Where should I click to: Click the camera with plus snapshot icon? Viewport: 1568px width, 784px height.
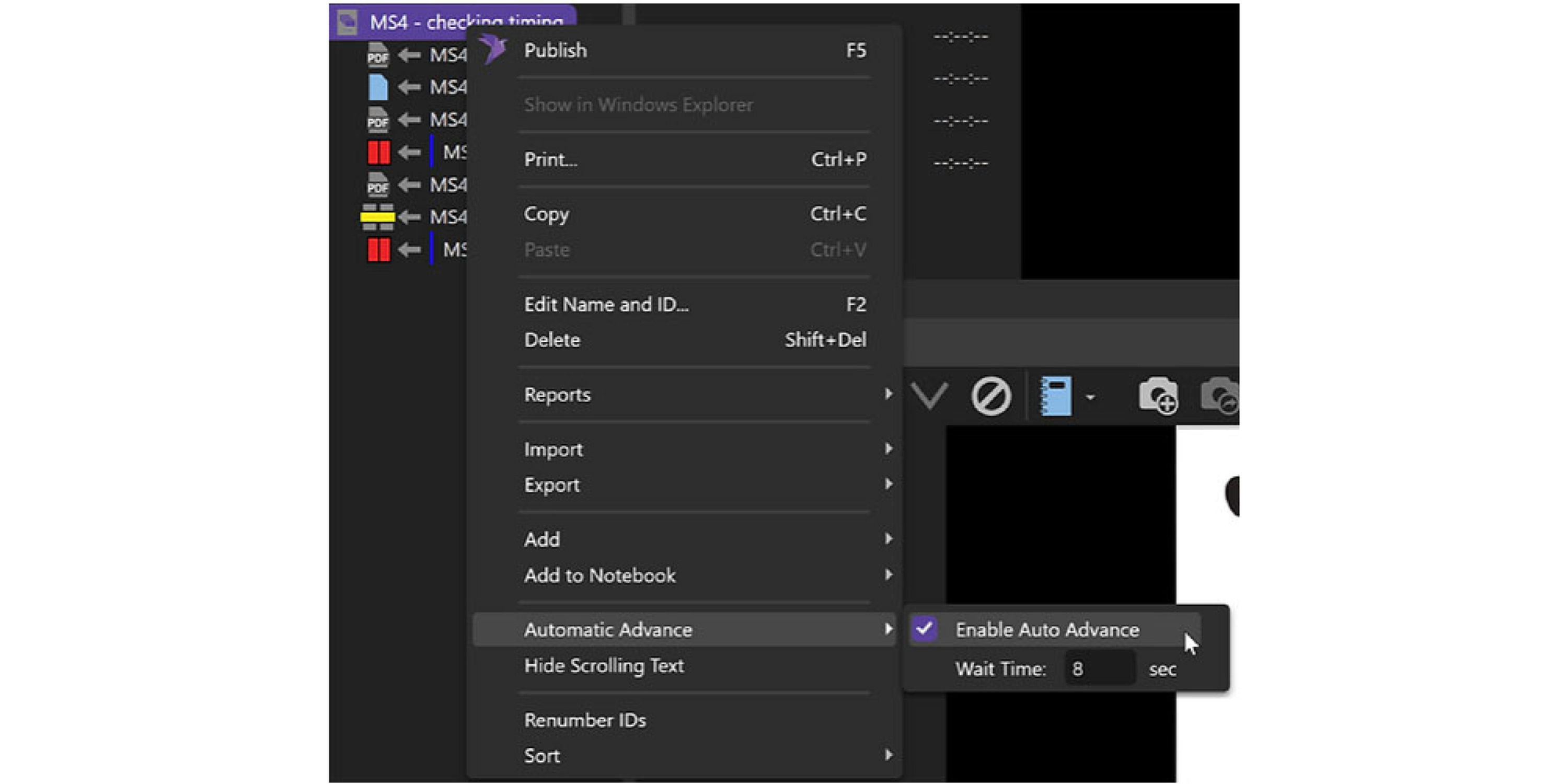click(x=1158, y=396)
